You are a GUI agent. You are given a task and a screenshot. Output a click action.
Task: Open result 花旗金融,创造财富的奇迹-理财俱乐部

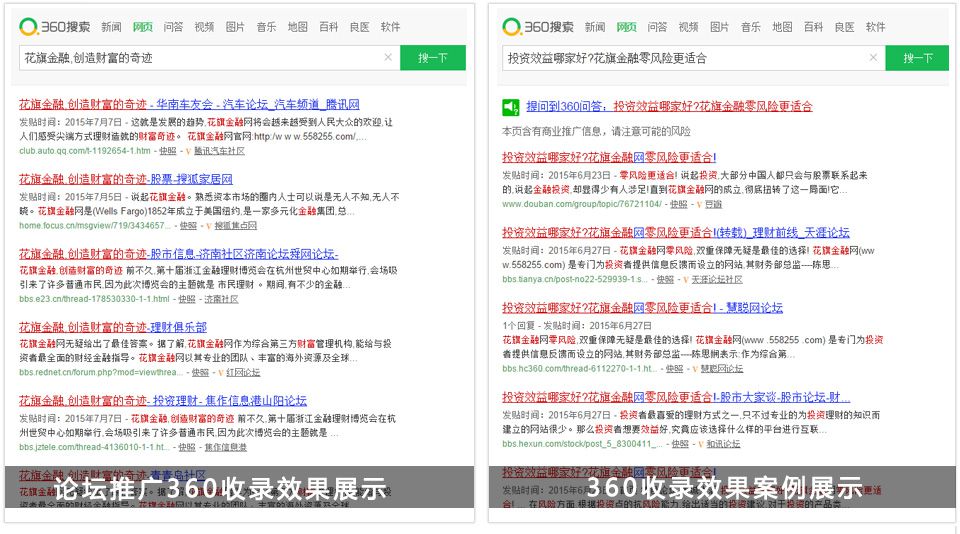pos(113,327)
